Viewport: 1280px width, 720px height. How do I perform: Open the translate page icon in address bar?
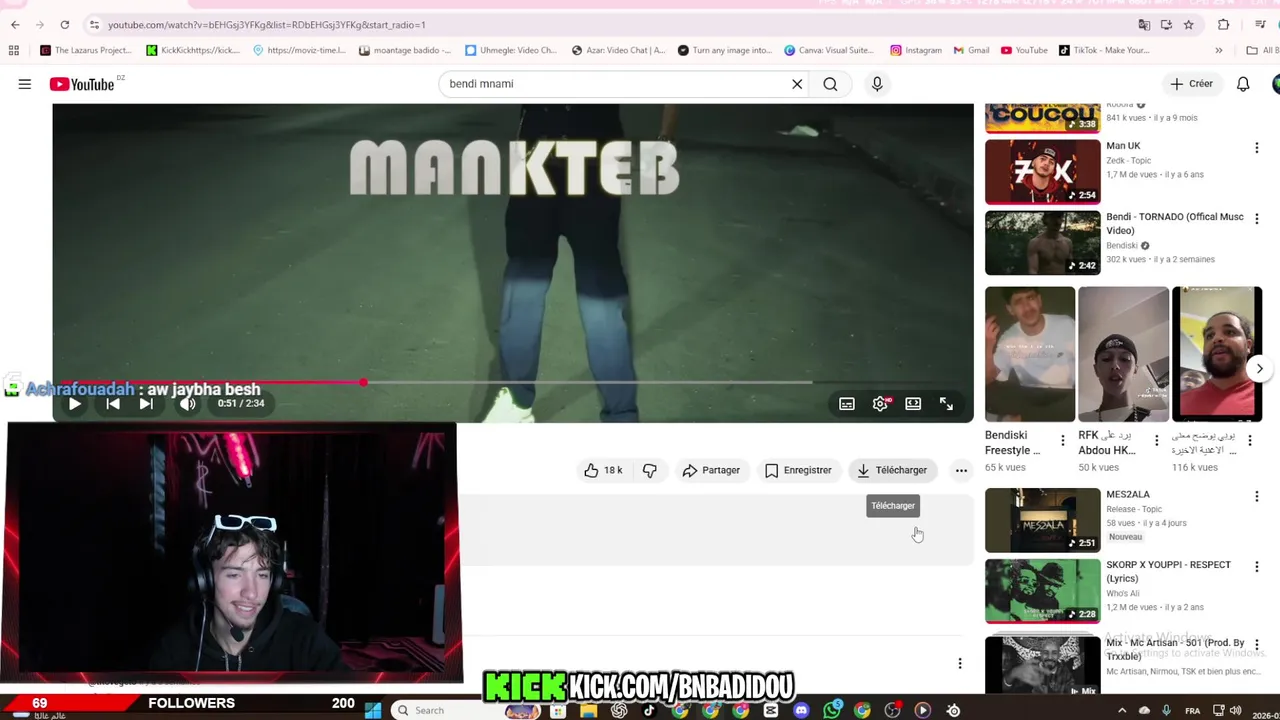click(x=1144, y=24)
